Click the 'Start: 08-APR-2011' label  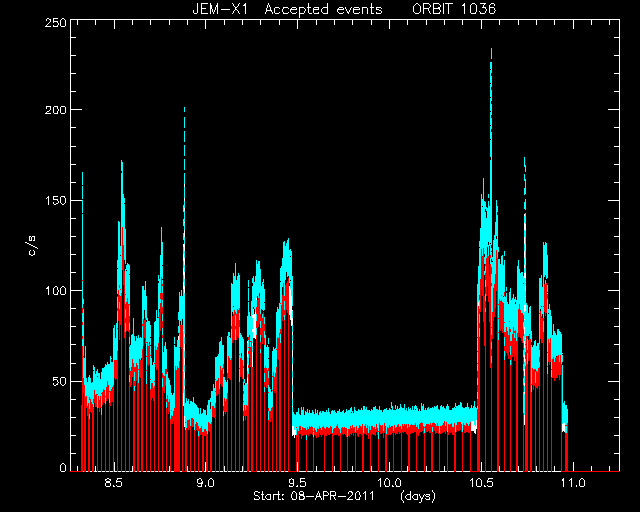point(314,496)
